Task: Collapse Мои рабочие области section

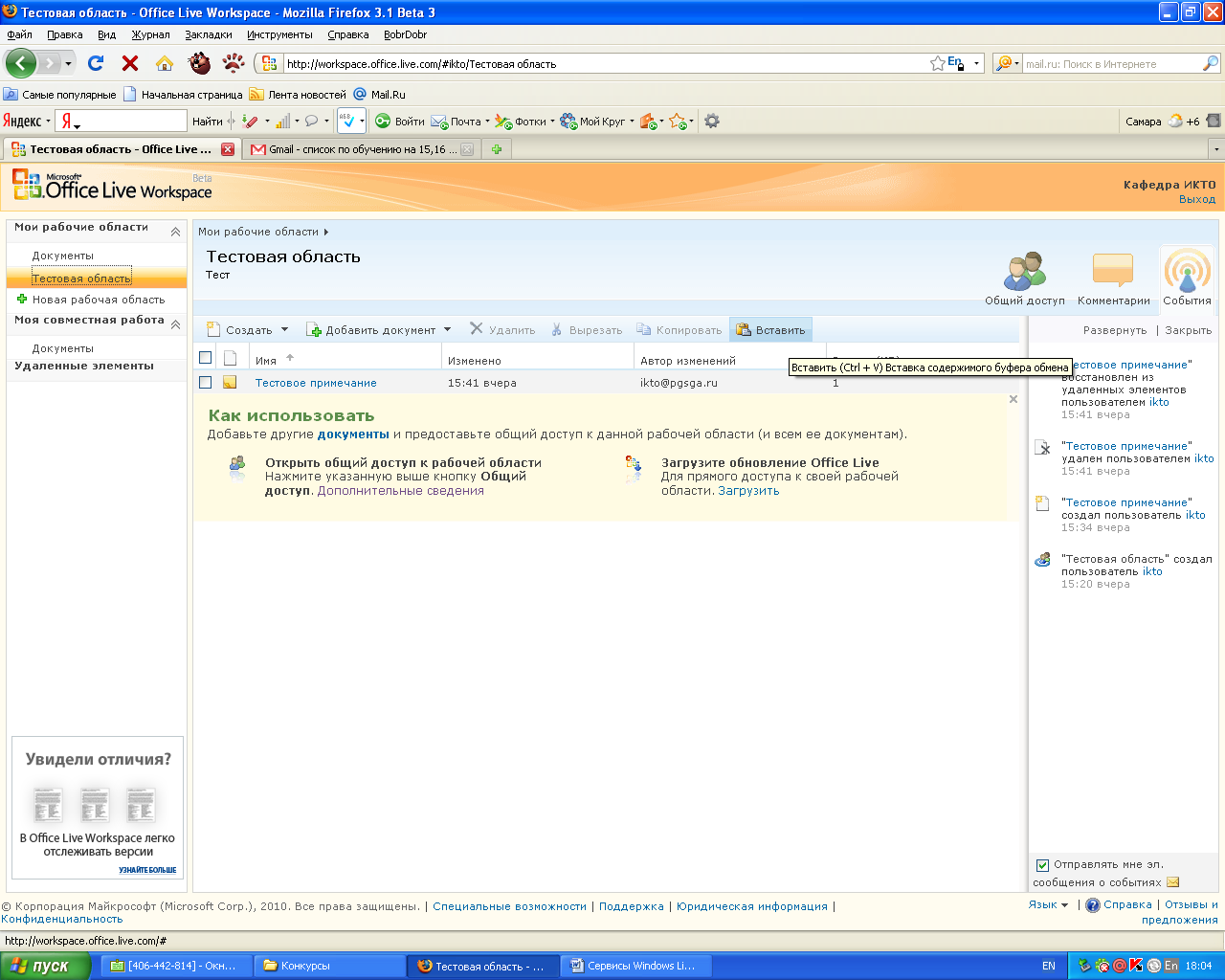Action: [175, 231]
